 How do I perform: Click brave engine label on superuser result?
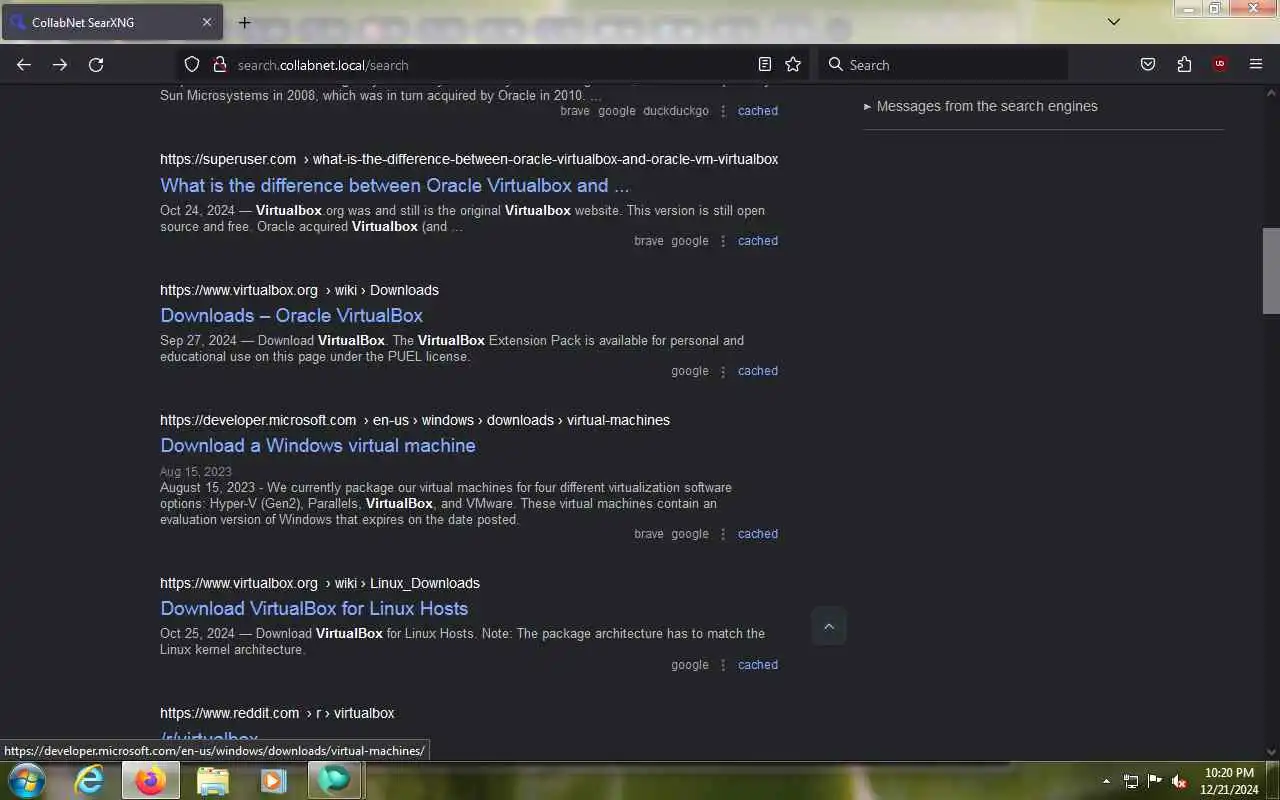point(649,241)
